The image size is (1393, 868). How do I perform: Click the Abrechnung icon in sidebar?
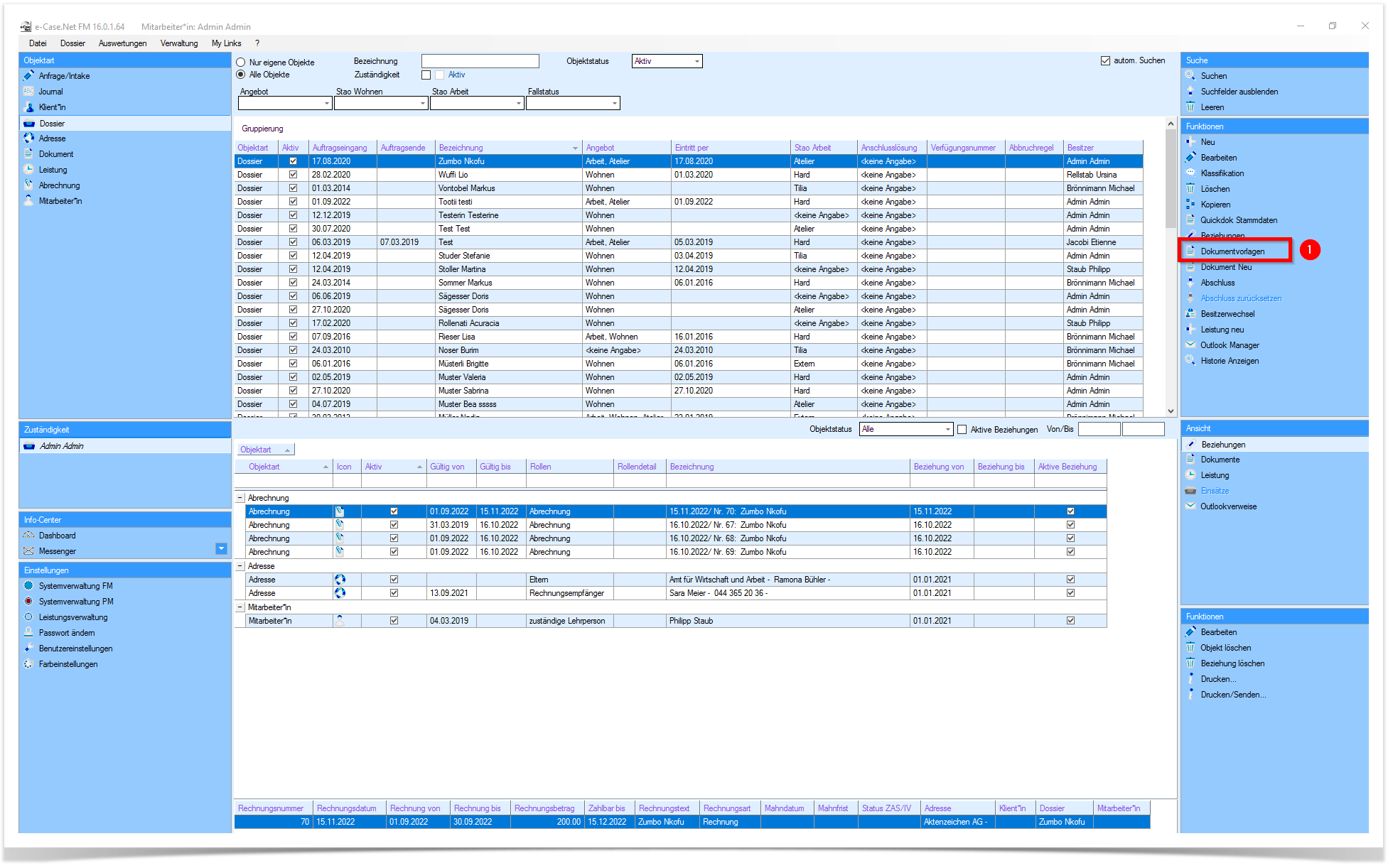coord(28,185)
